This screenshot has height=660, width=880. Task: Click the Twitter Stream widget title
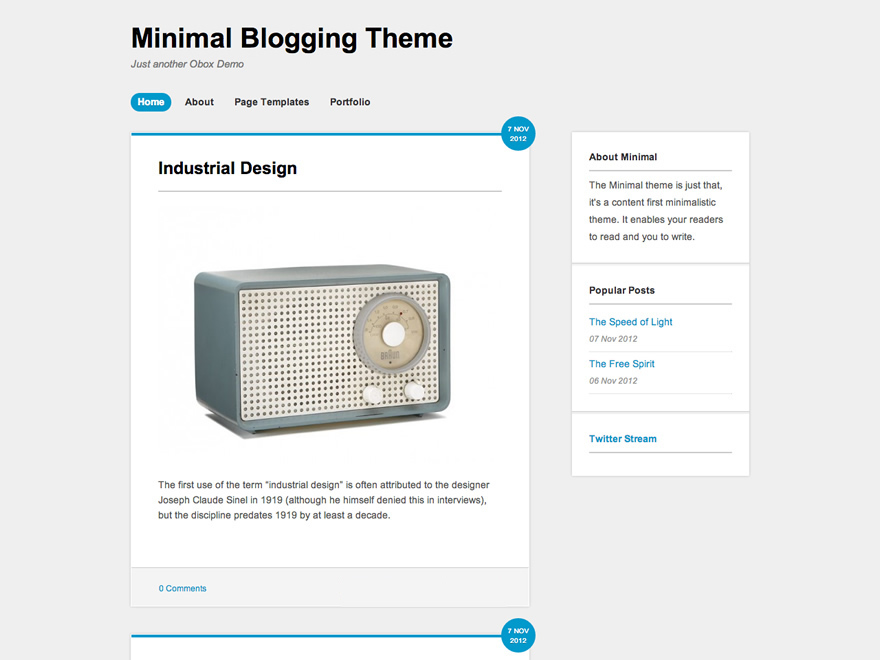tap(622, 439)
